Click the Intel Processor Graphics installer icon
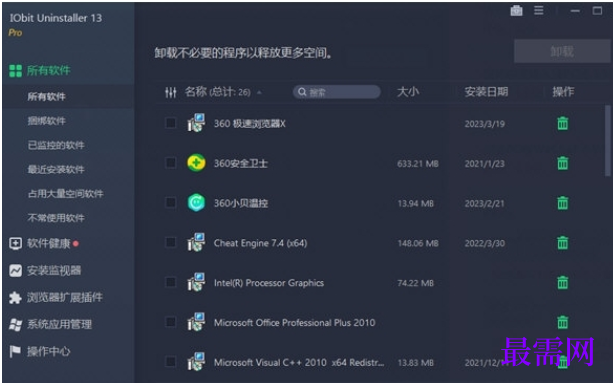Viewport: 613px width, 383px height. [x=196, y=282]
